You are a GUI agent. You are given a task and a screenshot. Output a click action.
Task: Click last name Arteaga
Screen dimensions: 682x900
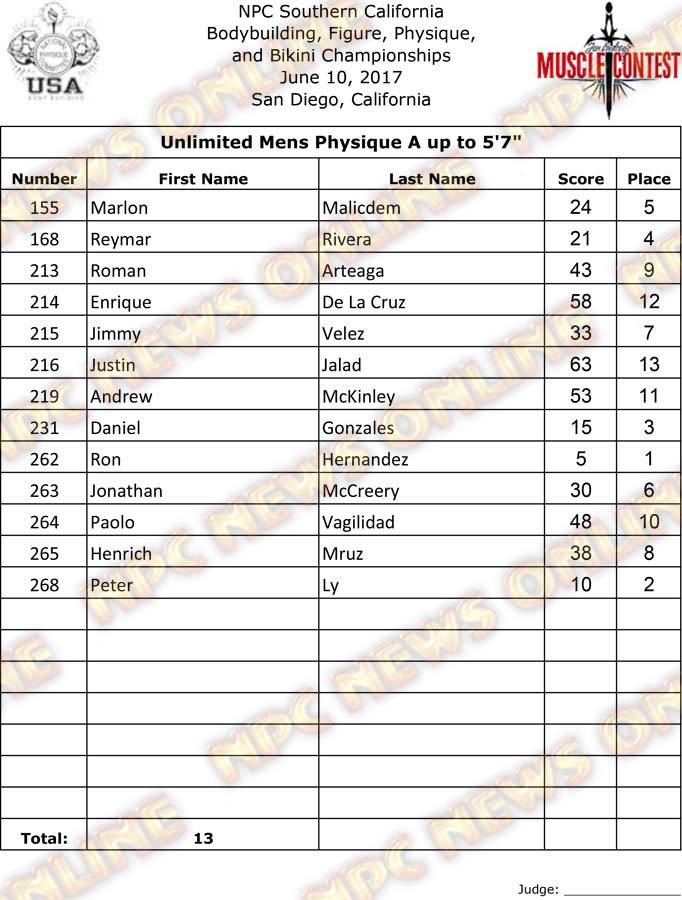pyautogui.click(x=353, y=271)
